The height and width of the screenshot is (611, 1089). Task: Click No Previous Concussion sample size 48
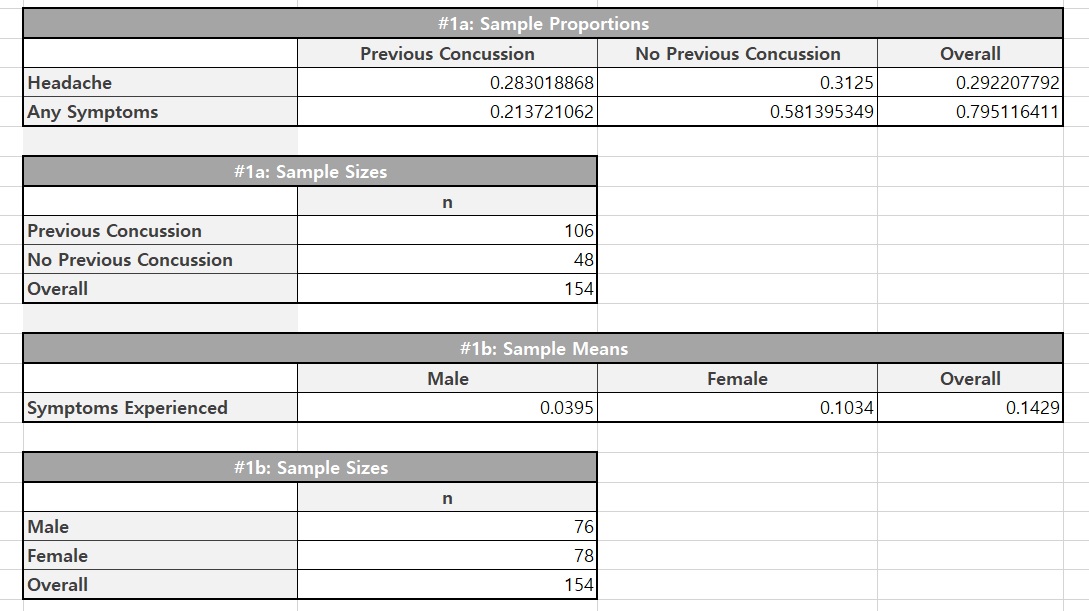pyautogui.click(x=447, y=260)
